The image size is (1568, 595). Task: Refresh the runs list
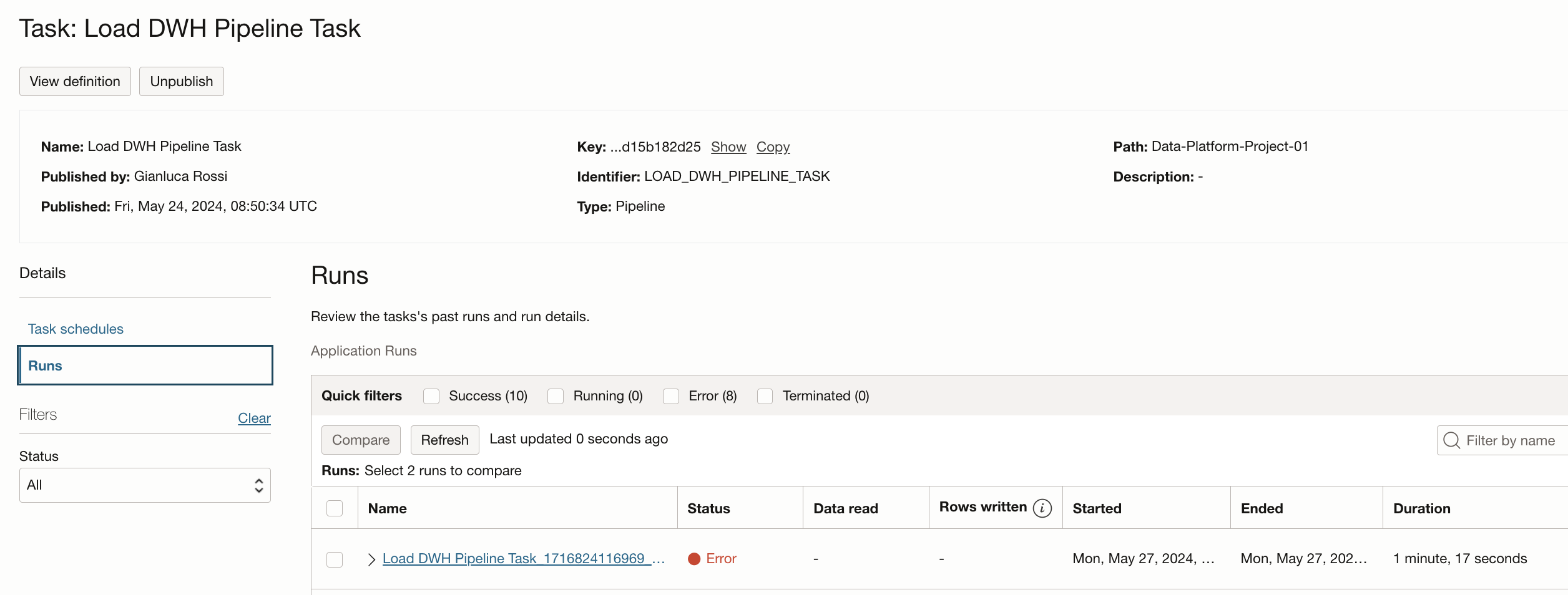tap(444, 440)
